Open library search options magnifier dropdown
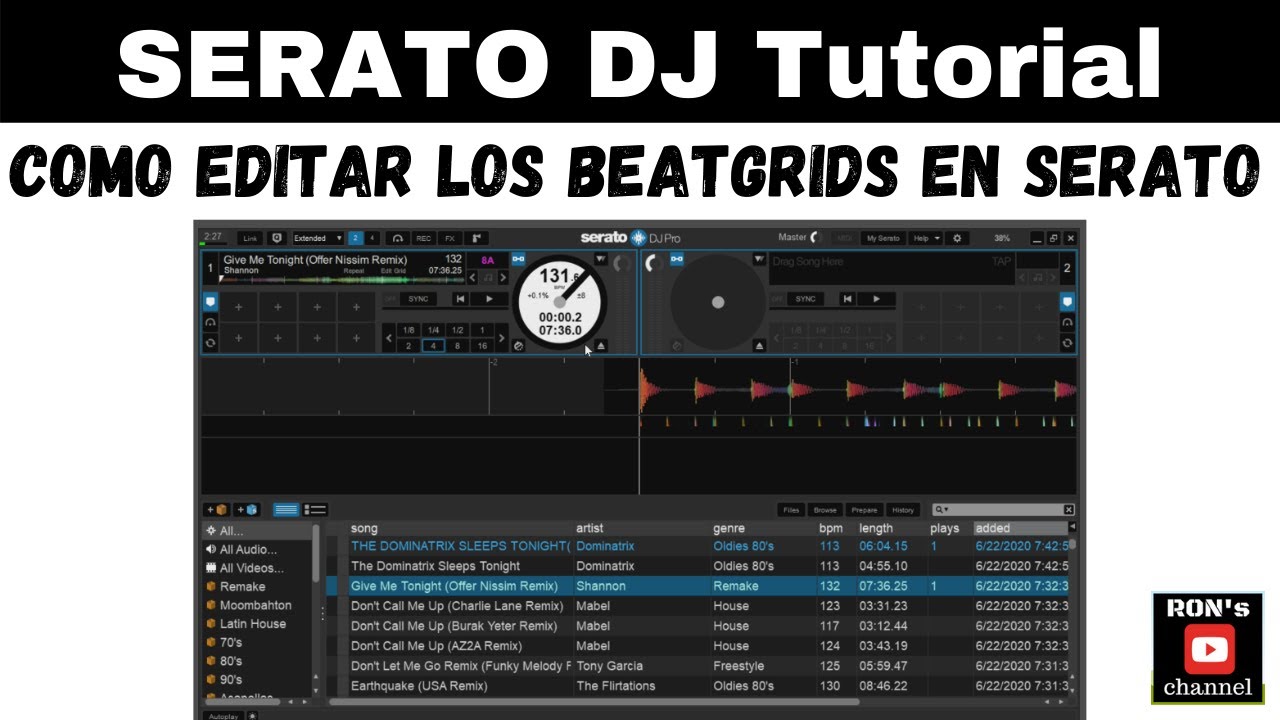 click(x=941, y=510)
